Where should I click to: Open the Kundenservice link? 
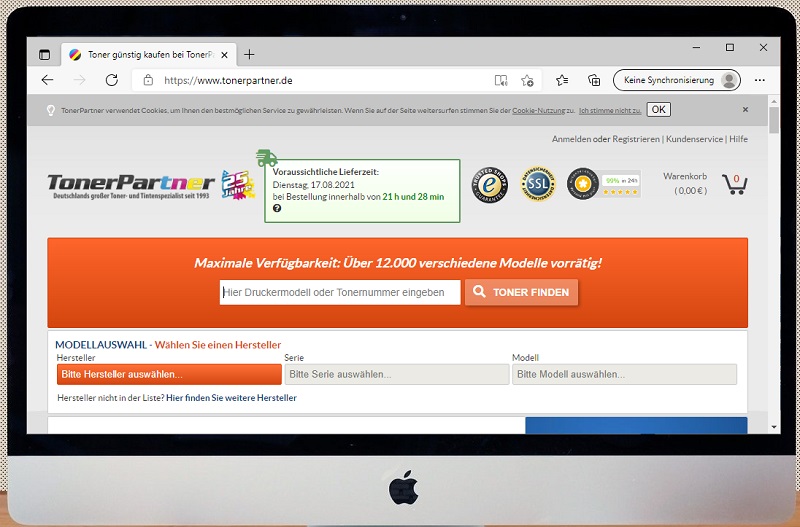pos(694,139)
